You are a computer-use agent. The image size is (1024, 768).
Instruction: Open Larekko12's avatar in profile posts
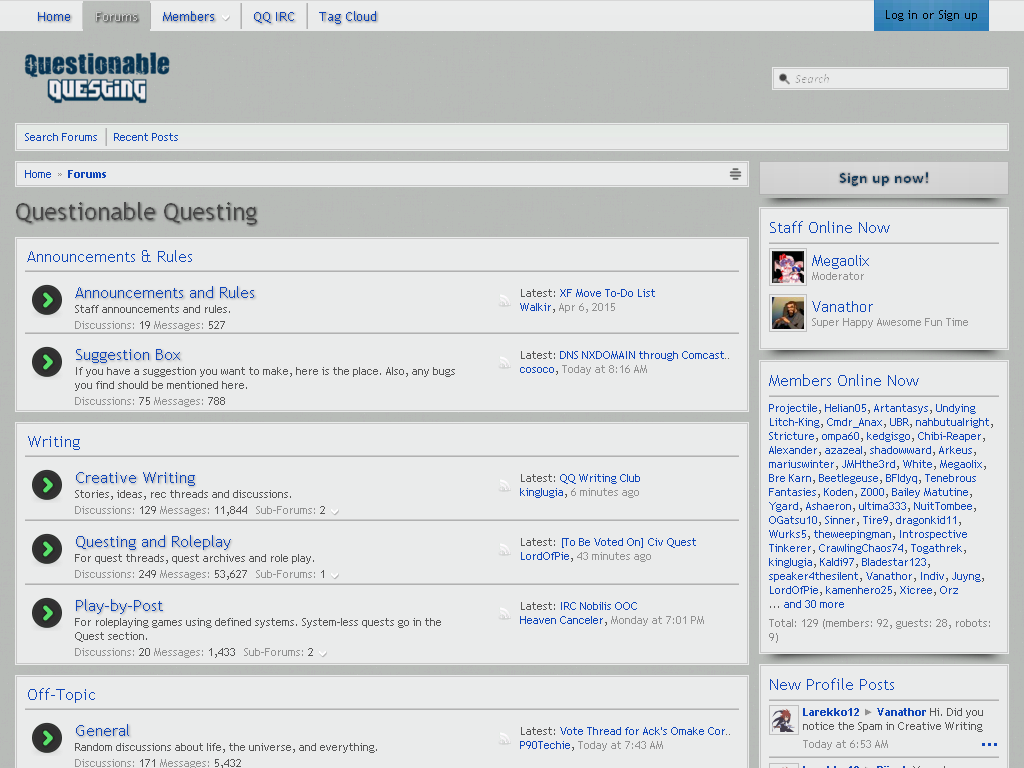click(x=784, y=720)
